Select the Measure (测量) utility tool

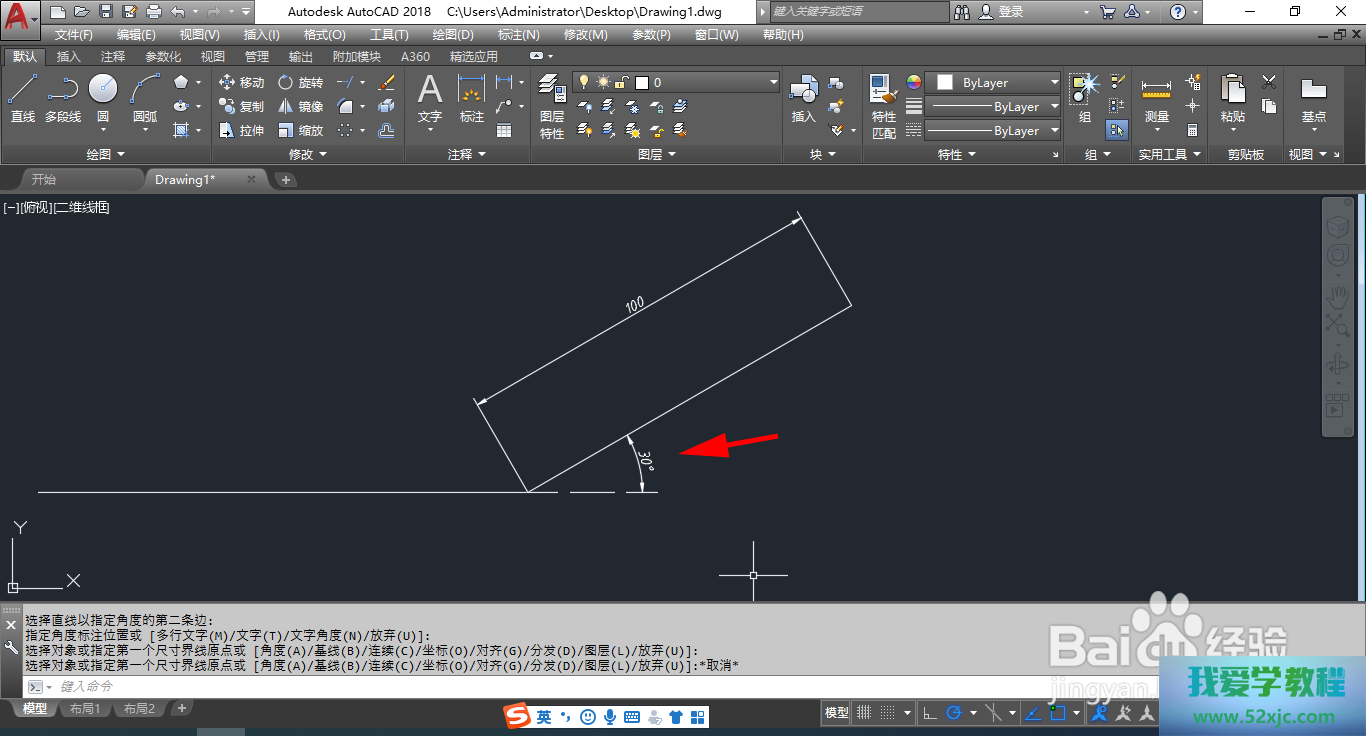coord(1156,98)
